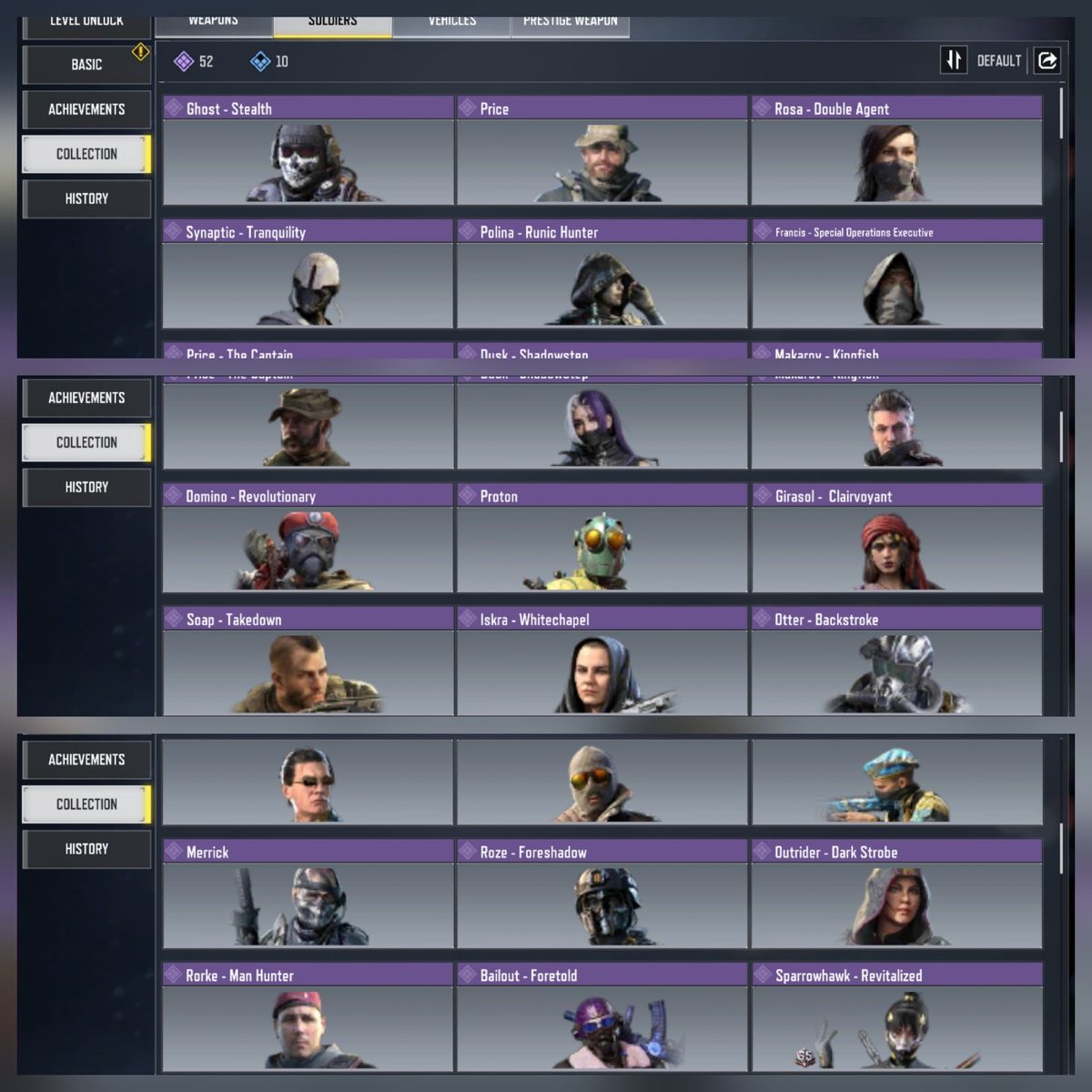Open Achievements in the middle panel
Image resolution: width=1092 pixels, height=1092 pixels.
coord(86,398)
